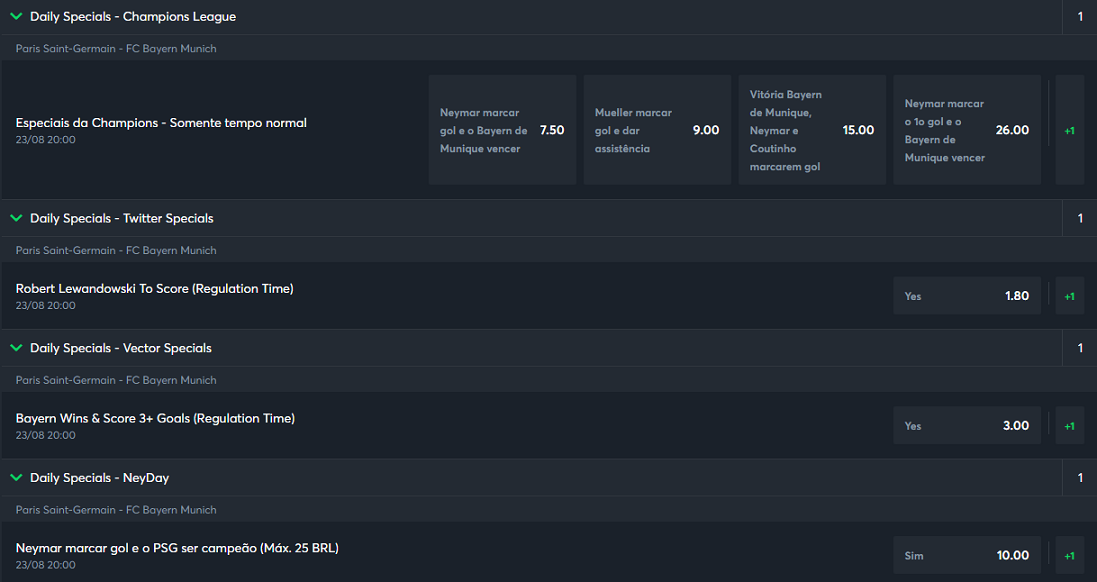Open Especiais da Champions - Somente tempo normal event
This screenshot has width=1097, height=582.
tap(161, 123)
